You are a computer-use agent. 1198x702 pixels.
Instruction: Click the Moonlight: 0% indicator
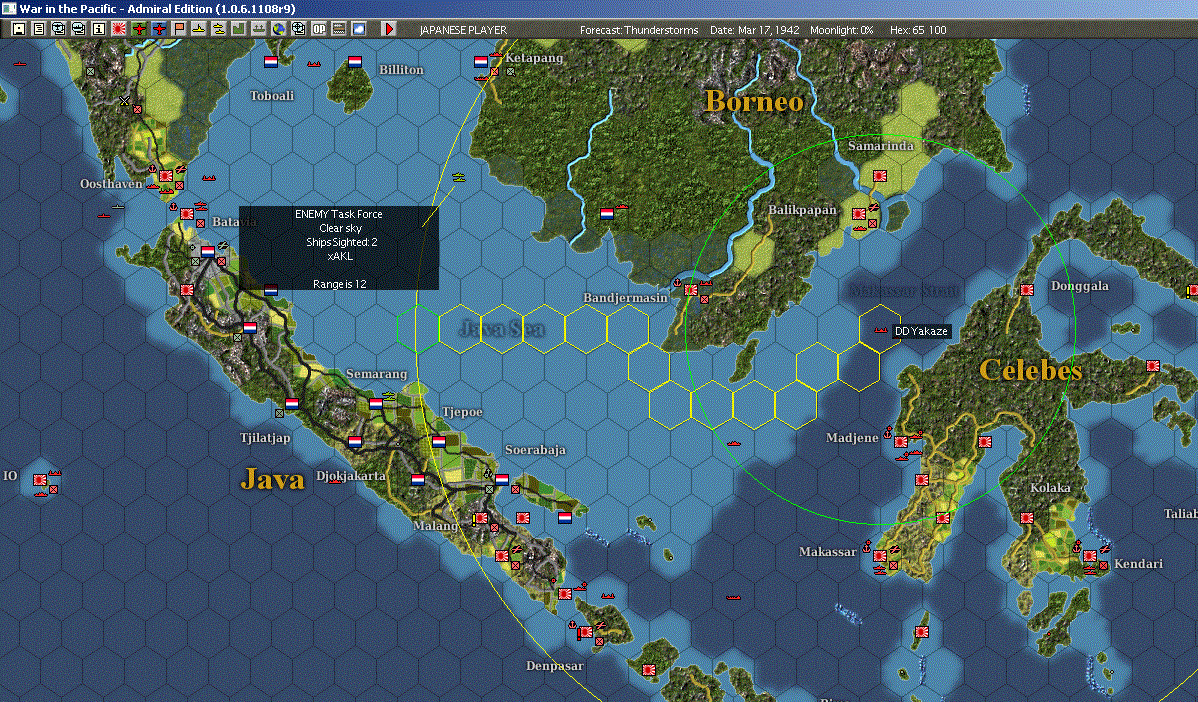pos(841,30)
